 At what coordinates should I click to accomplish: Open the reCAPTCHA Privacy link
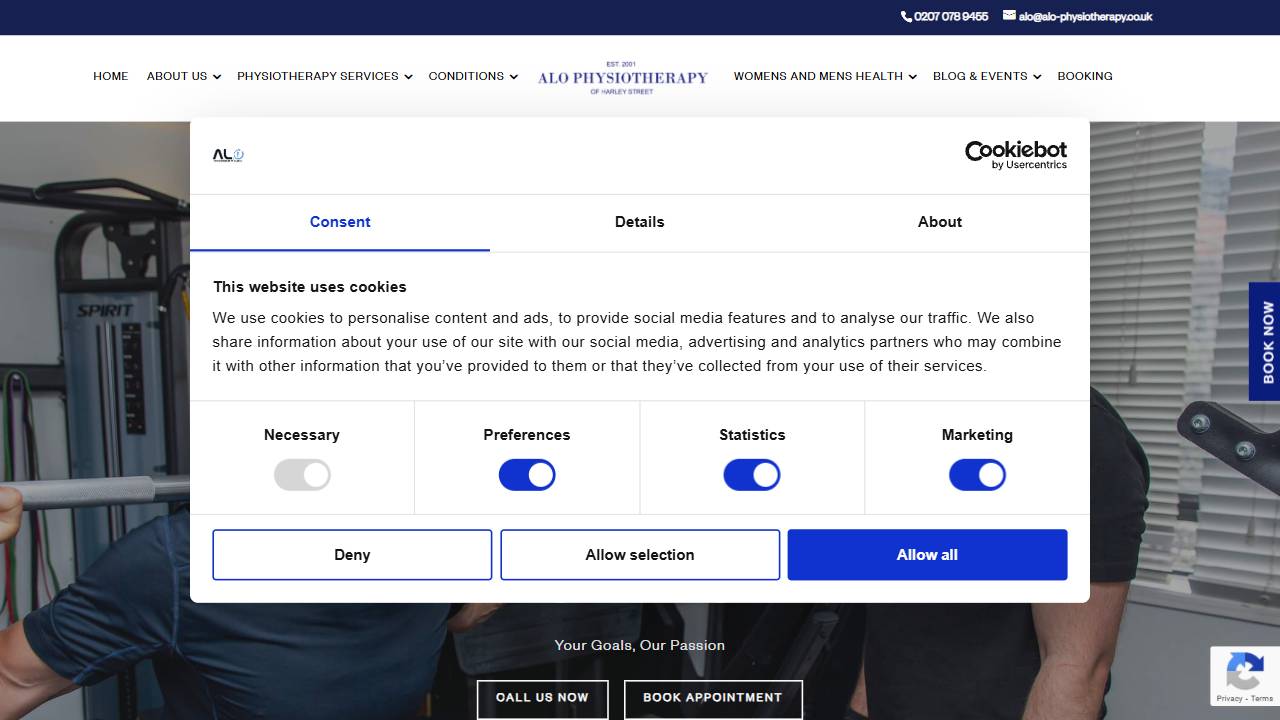tap(1230, 698)
